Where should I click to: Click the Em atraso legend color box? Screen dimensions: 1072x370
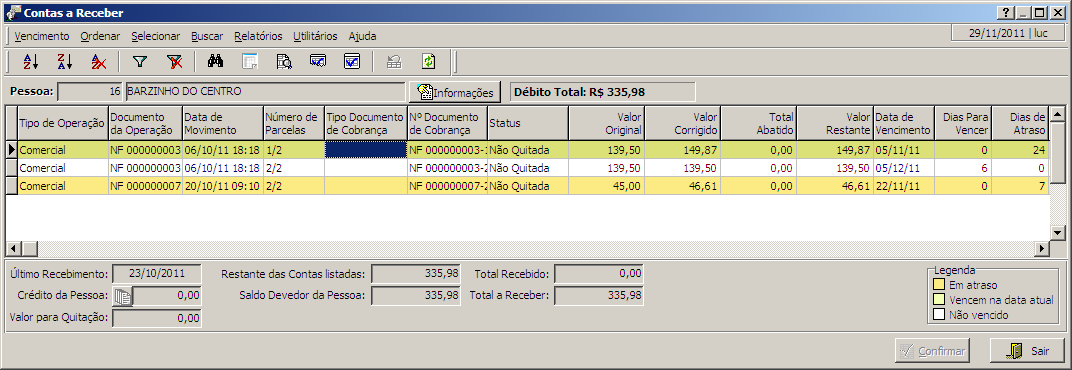click(939, 285)
